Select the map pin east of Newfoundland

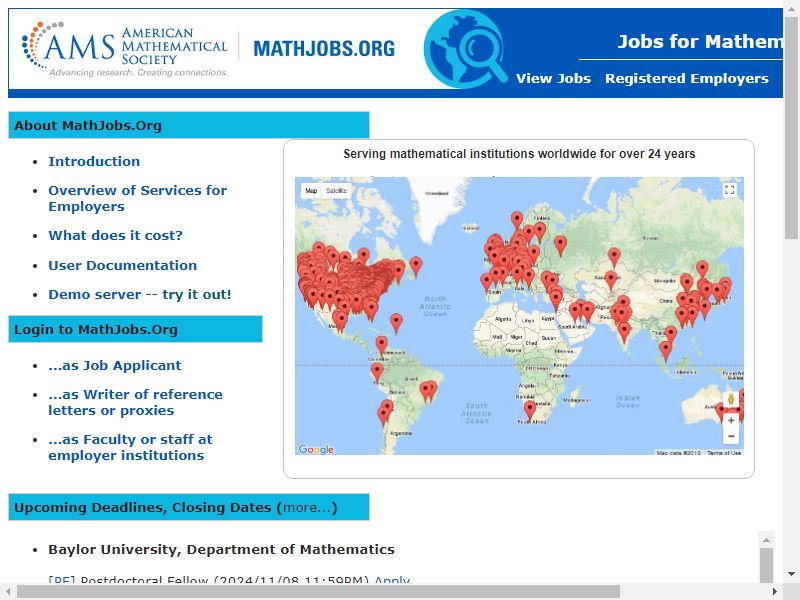416,265
